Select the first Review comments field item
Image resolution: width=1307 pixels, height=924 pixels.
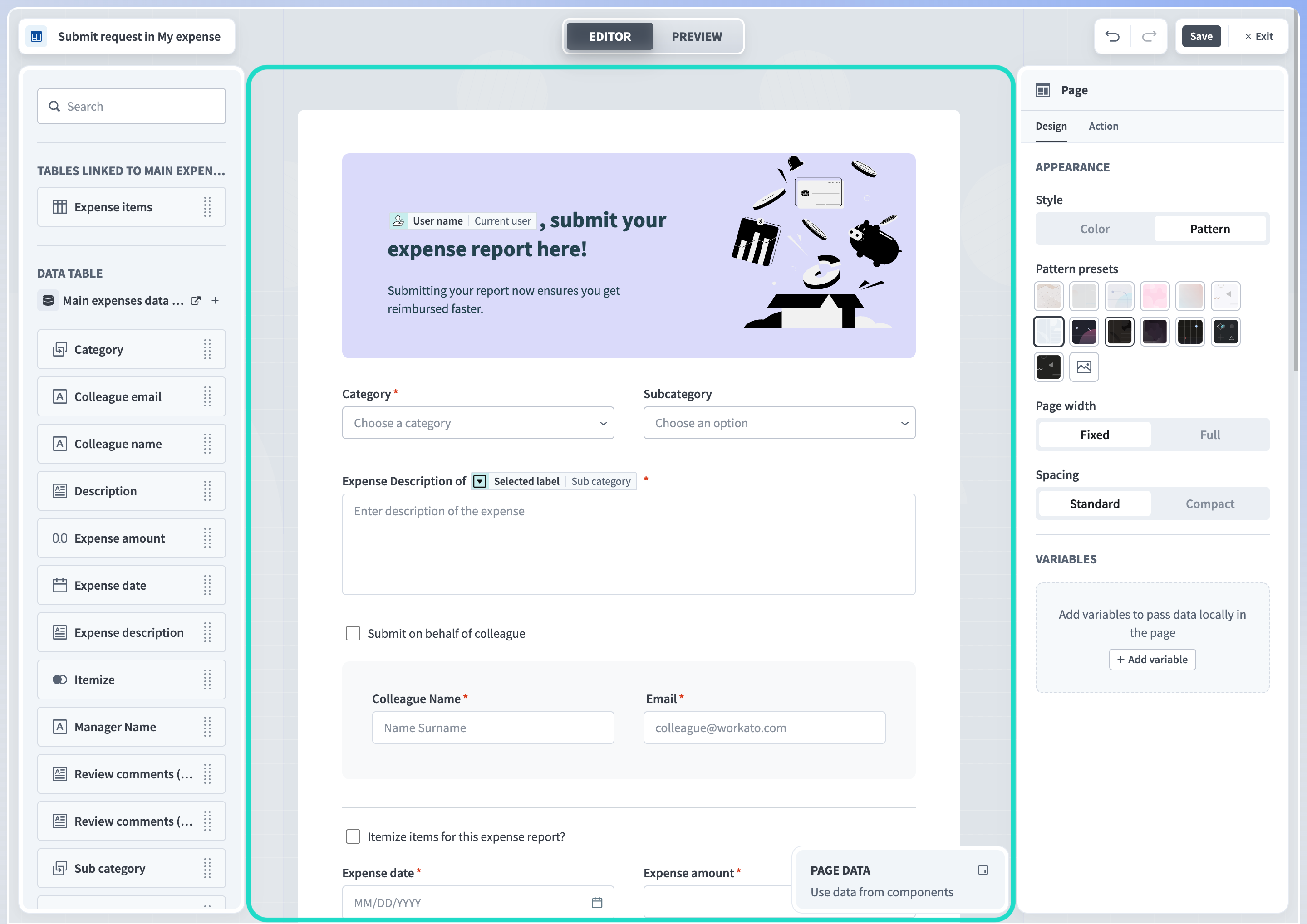click(132, 774)
